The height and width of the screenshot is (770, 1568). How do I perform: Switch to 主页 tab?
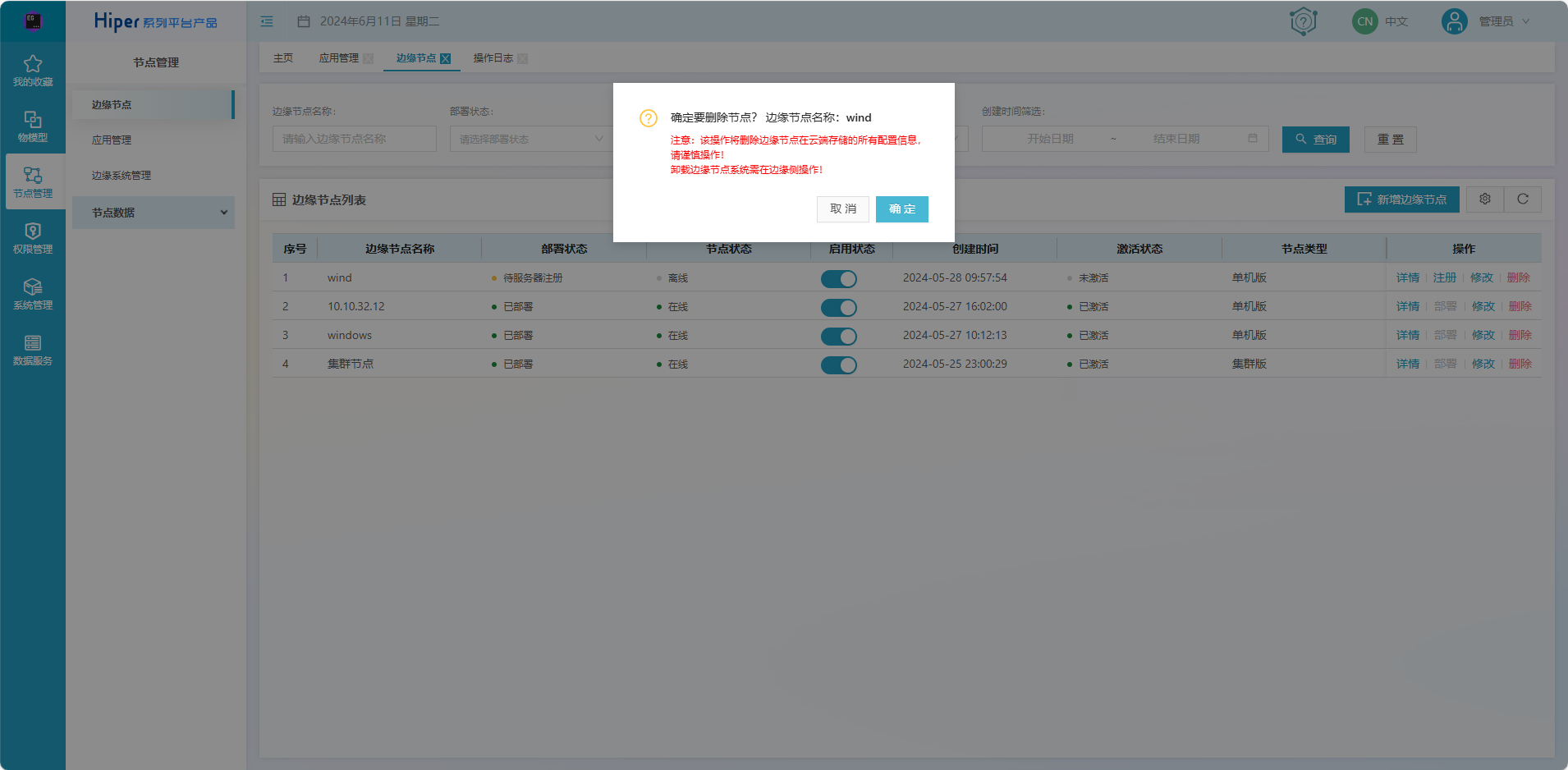tap(283, 58)
